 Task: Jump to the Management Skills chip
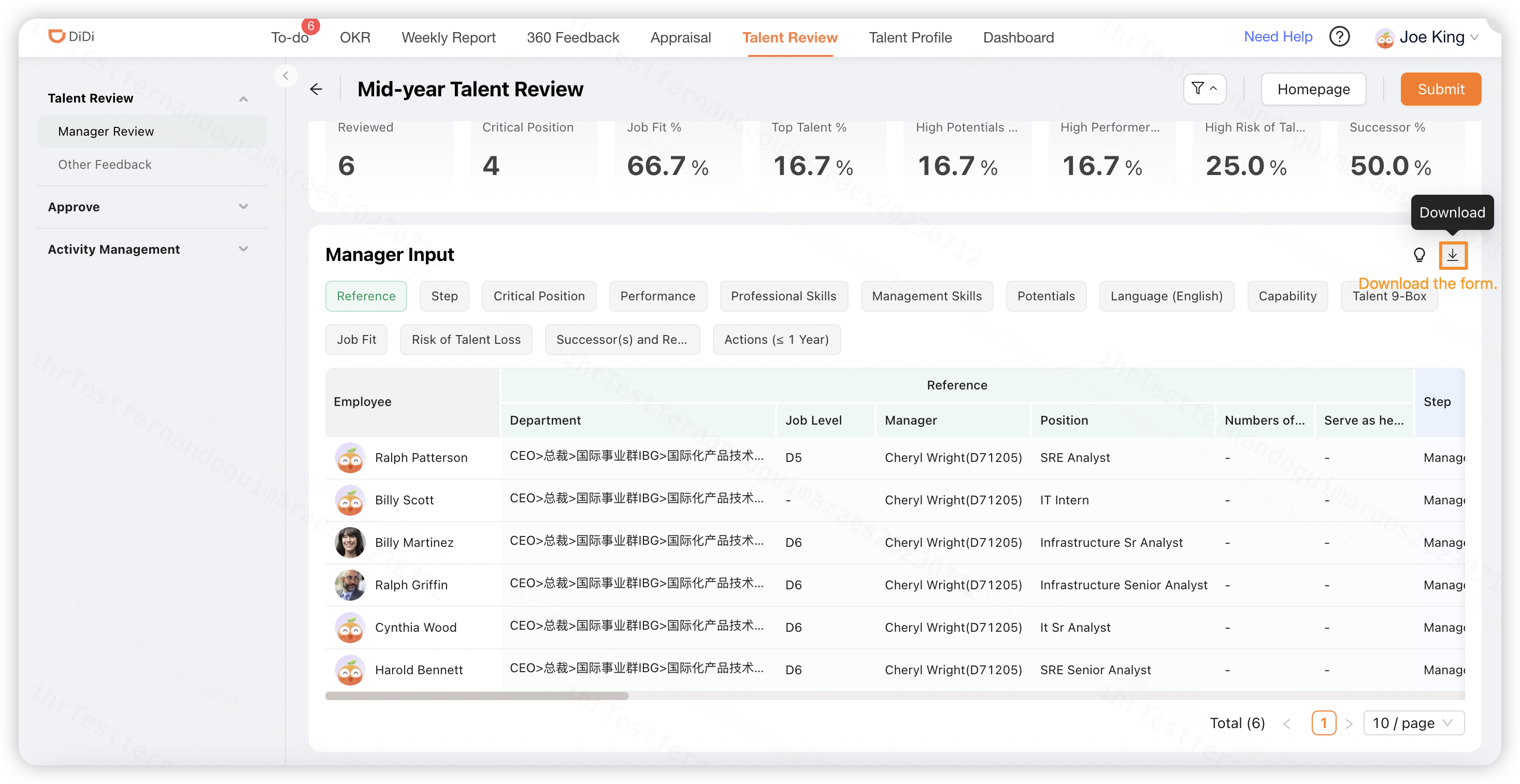[x=926, y=296]
